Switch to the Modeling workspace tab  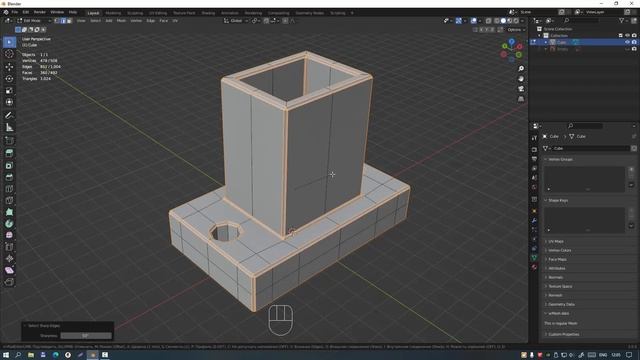[x=113, y=13]
